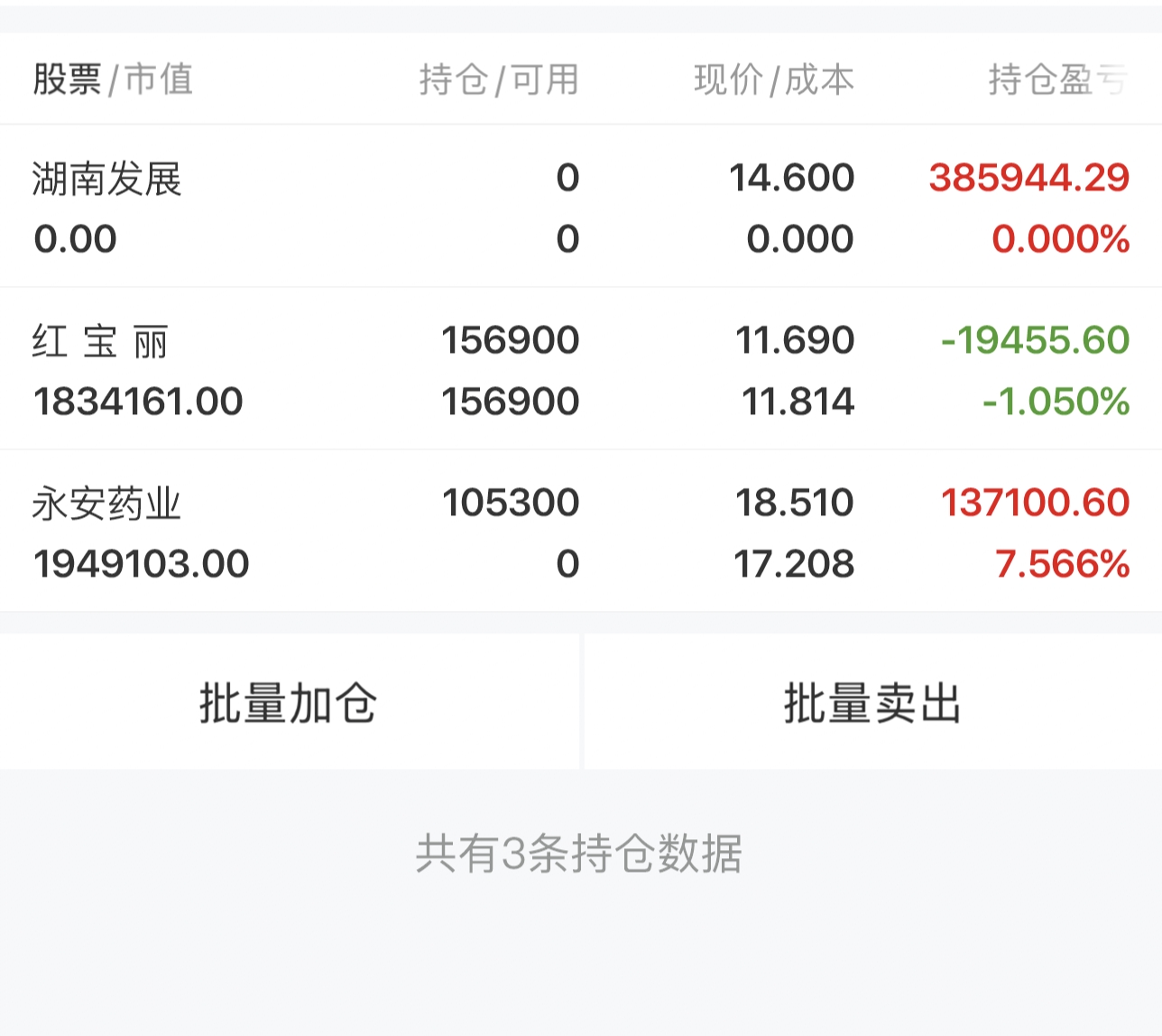The height and width of the screenshot is (1036, 1162).
Task: Click the -19455.60 loss value
Action: click(1035, 340)
